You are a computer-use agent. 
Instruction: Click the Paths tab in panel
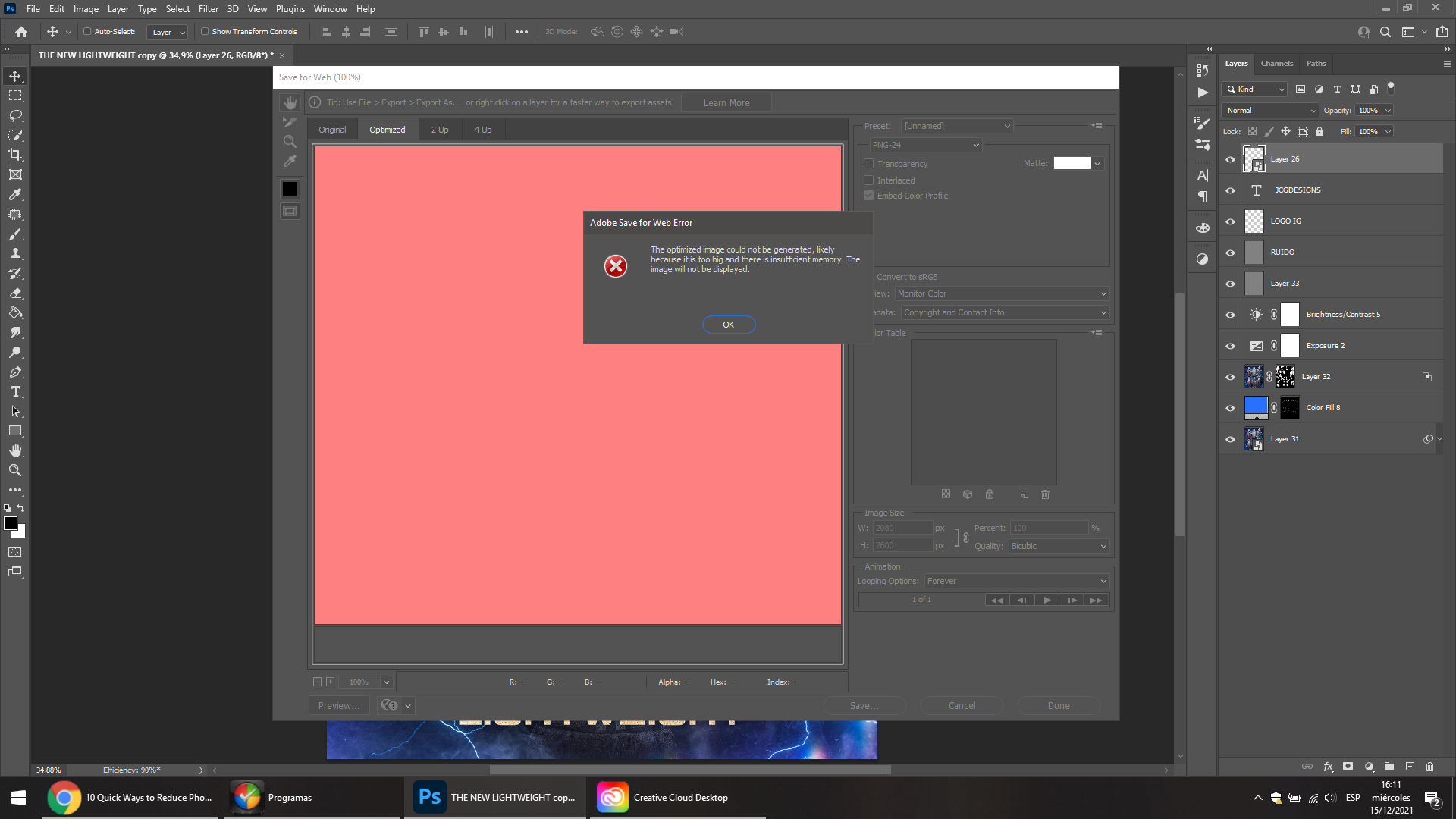point(1316,63)
